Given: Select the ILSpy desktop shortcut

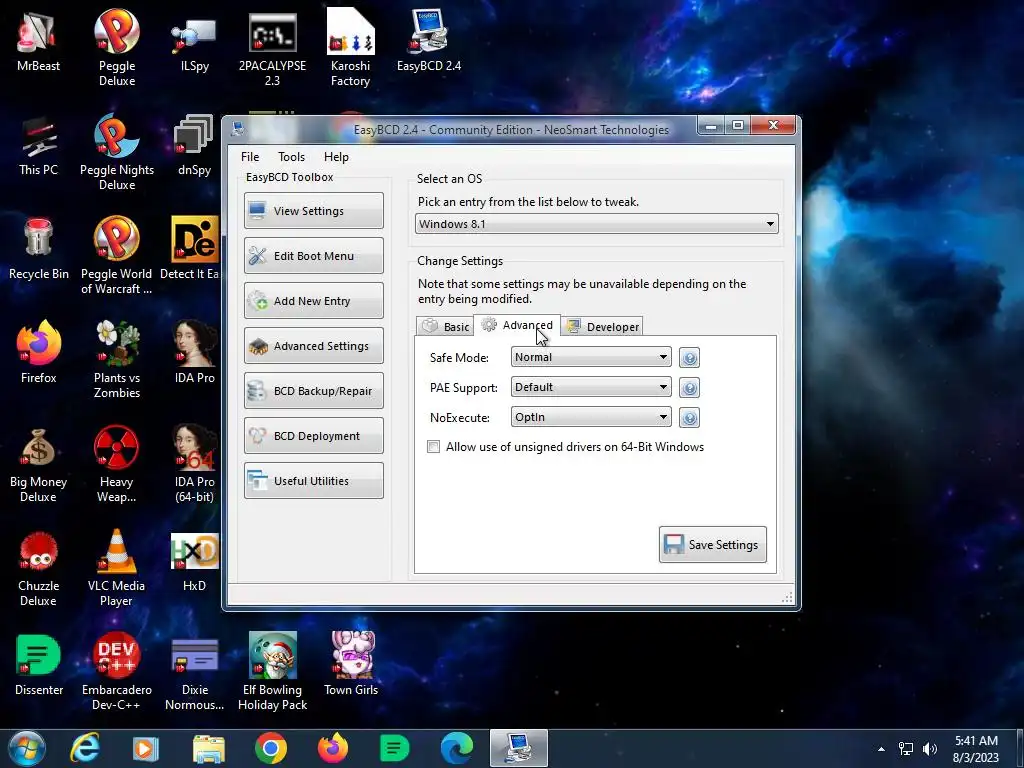Looking at the screenshot, I should click(x=194, y=42).
